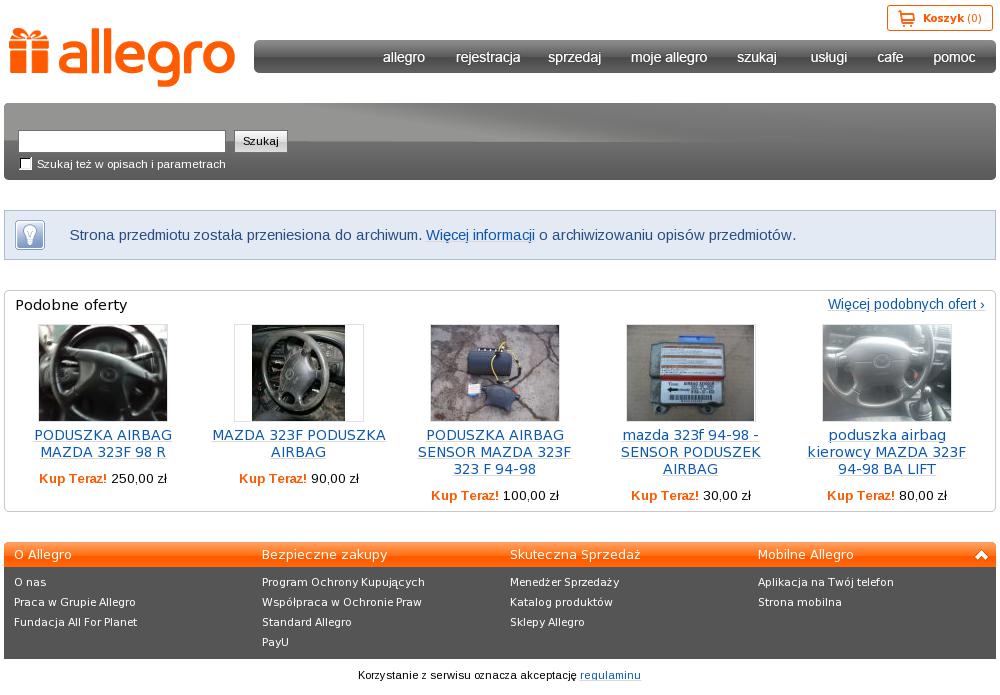This screenshot has height=695, width=1000.
Task: Click the O Allegro footer heading
Action: 43,555
